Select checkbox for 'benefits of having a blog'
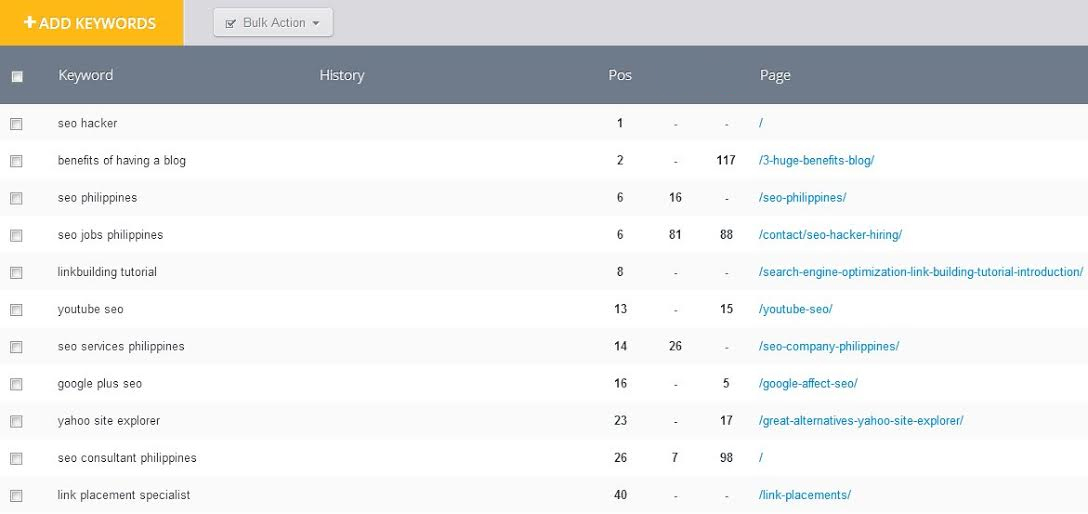The width and height of the screenshot is (1088, 514). click(16, 161)
